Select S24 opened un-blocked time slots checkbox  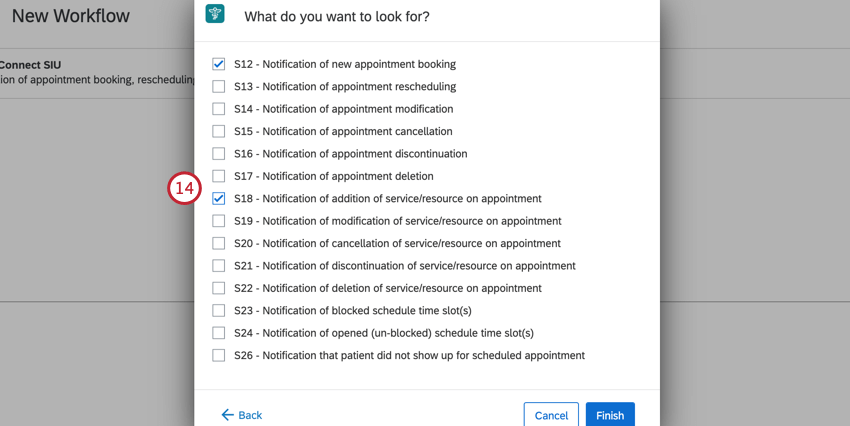[x=218, y=333]
